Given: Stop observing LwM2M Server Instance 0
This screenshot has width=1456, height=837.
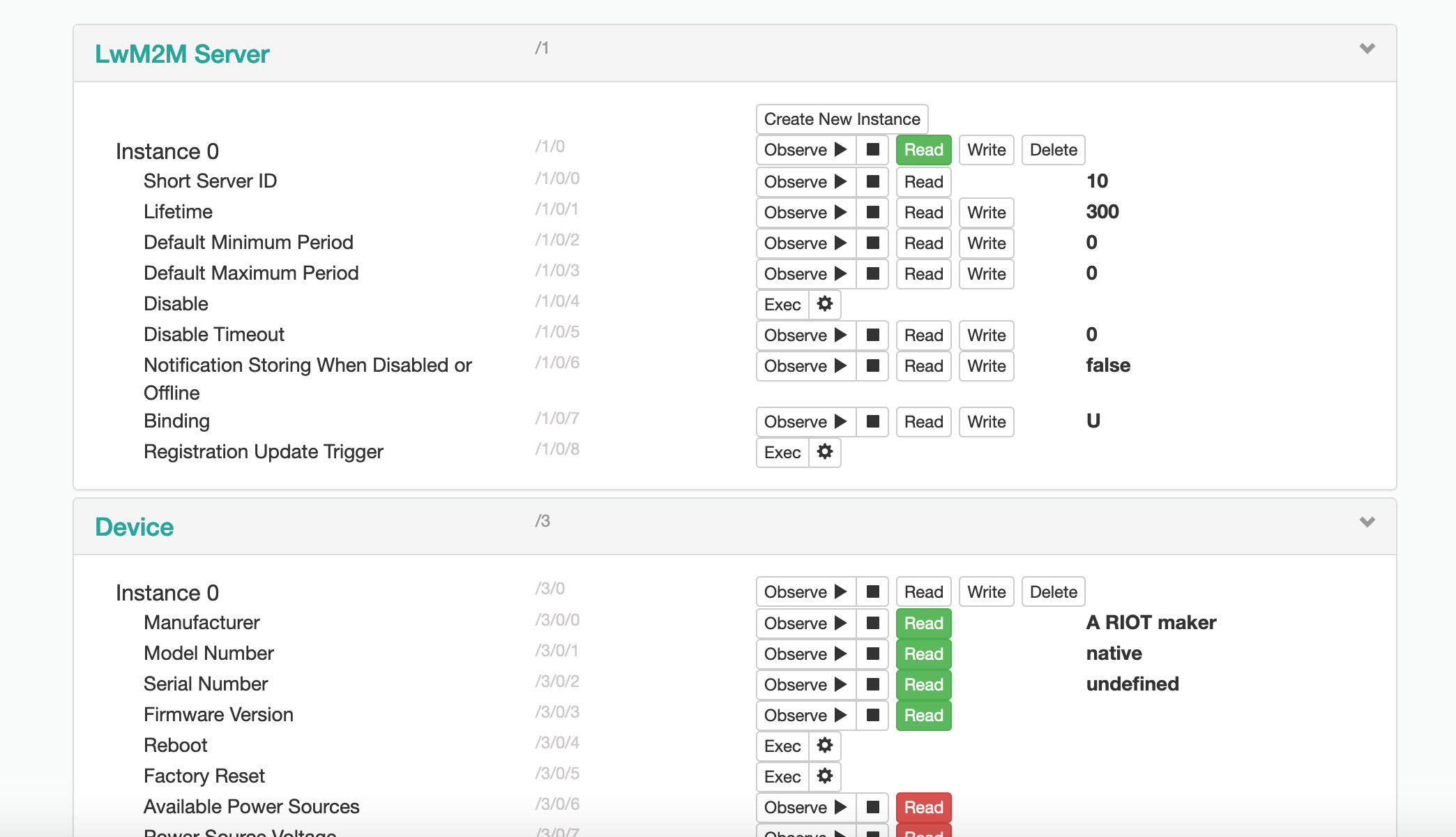Looking at the screenshot, I should tap(872, 150).
